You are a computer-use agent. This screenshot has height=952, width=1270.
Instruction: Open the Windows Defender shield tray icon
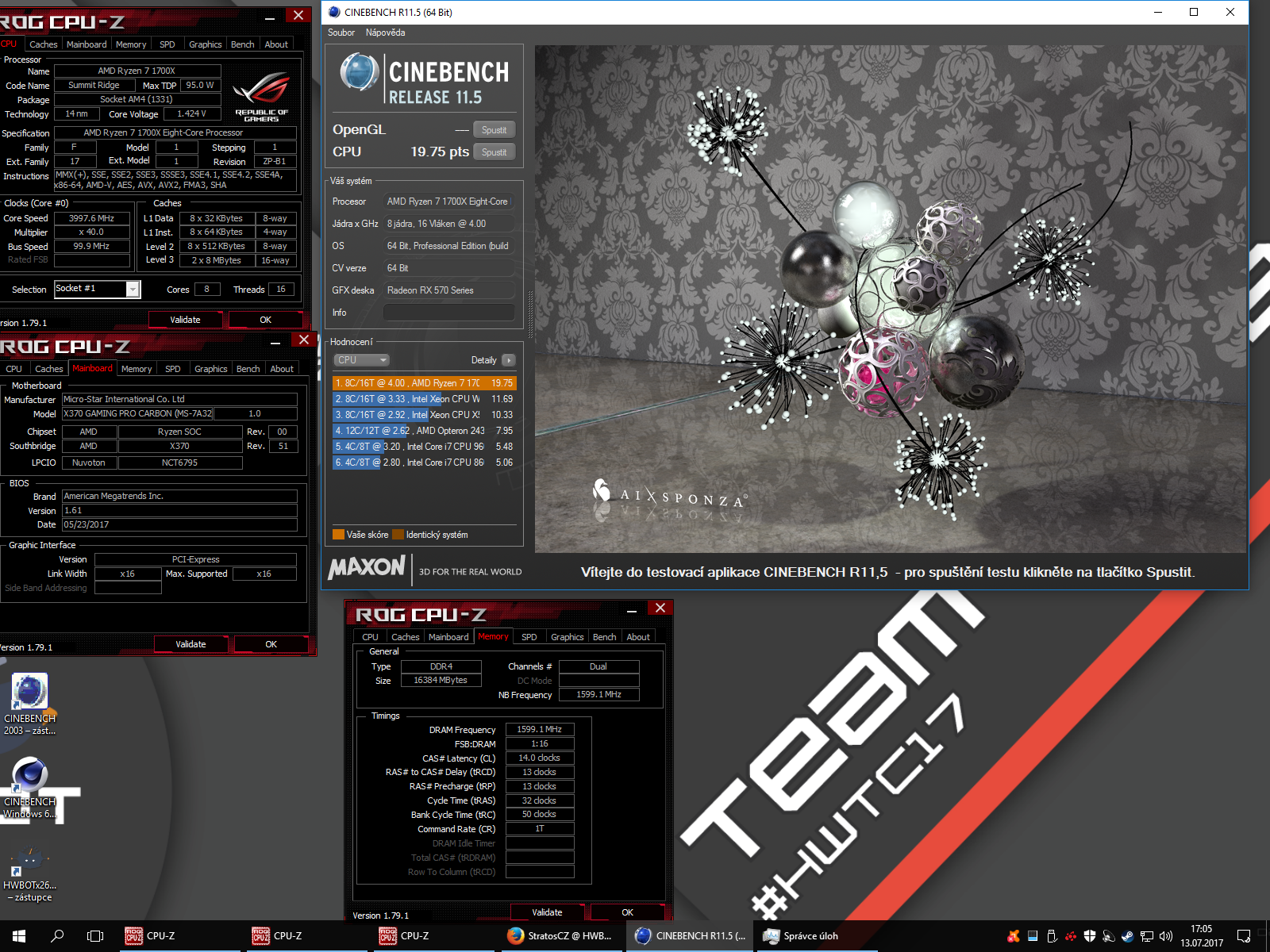click(x=1090, y=936)
